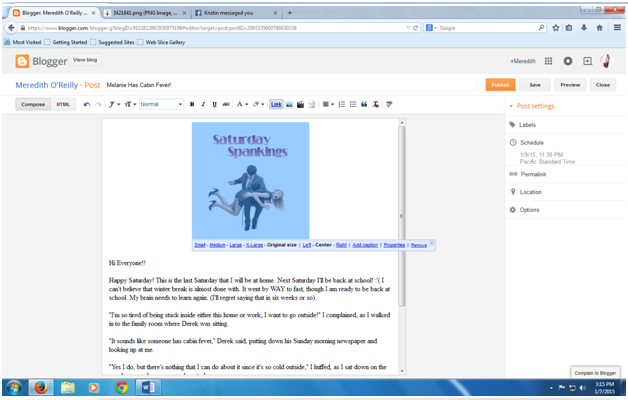
Task: Preview the post
Action: (570, 85)
